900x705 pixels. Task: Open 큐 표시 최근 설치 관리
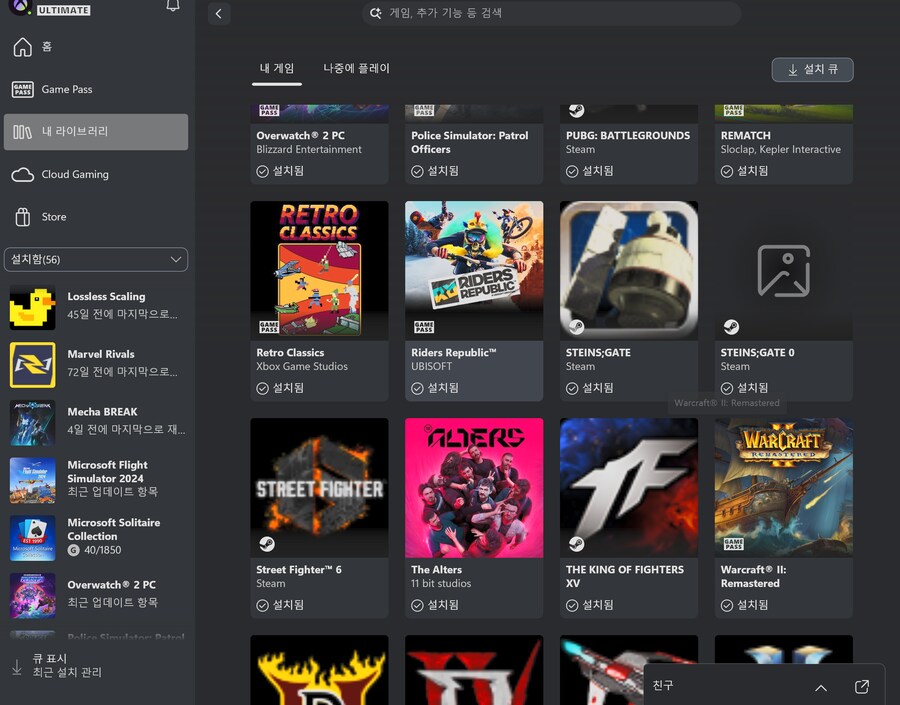95,666
